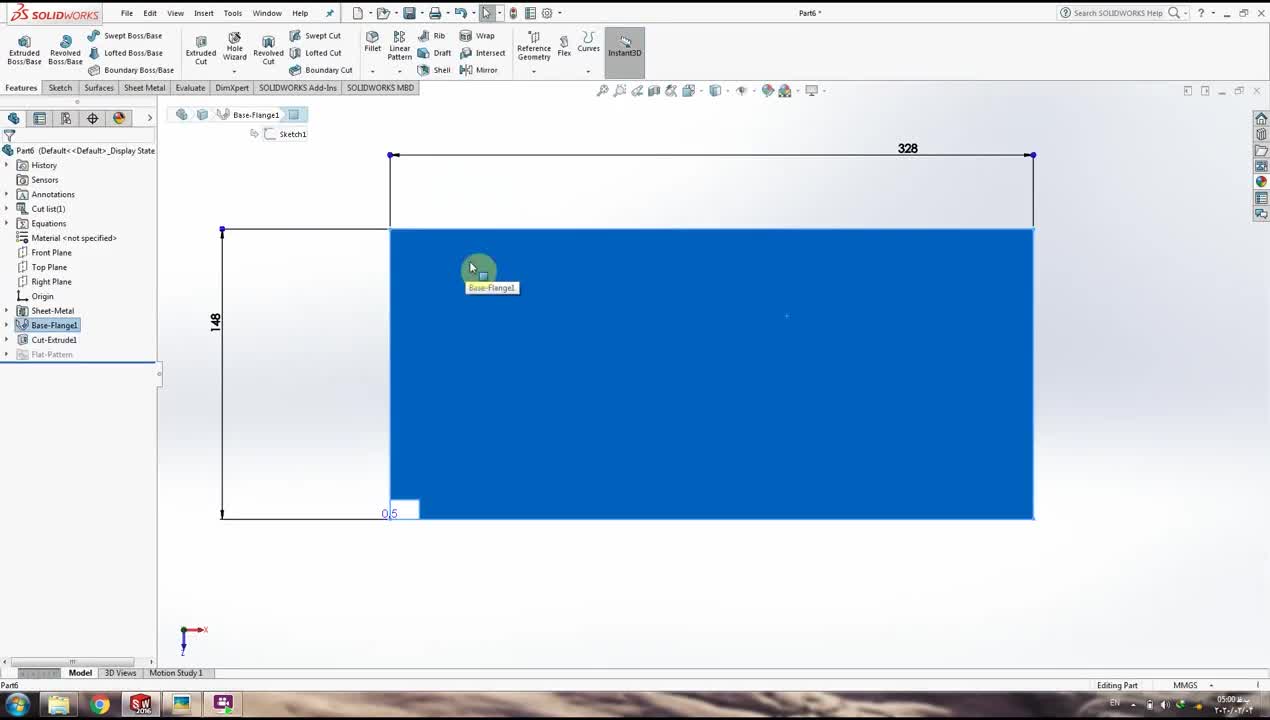Image resolution: width=1270 pixels, height=720 pixels.
Task: Select the Front Plane tree item
Action: point(51,253)
